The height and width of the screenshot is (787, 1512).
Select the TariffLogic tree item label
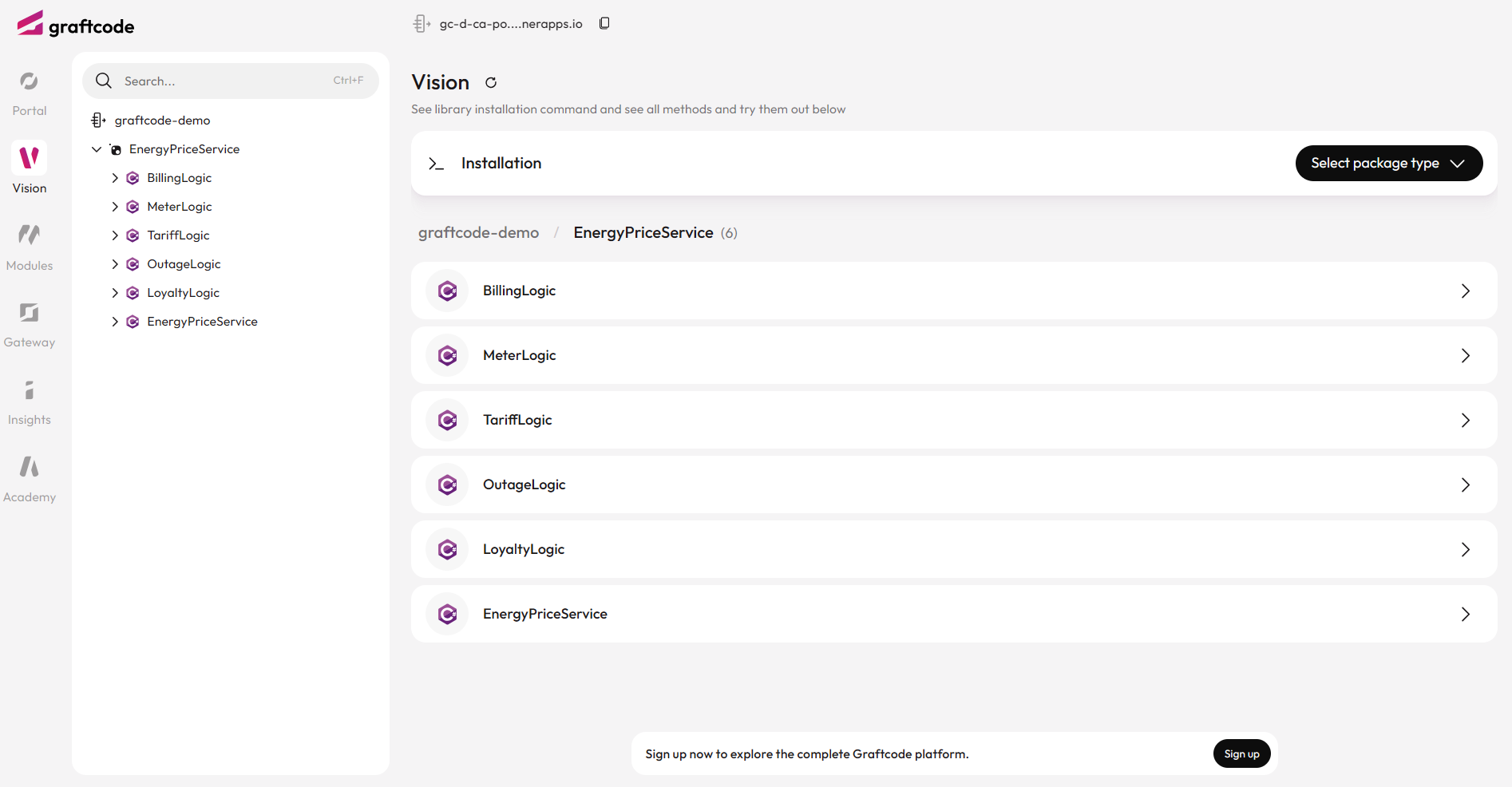[x=179, y=235]
